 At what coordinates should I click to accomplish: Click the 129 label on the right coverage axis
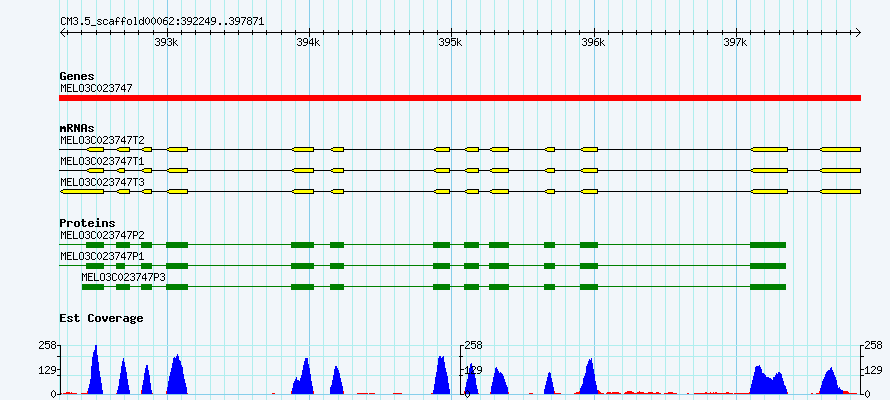(874, 370)
